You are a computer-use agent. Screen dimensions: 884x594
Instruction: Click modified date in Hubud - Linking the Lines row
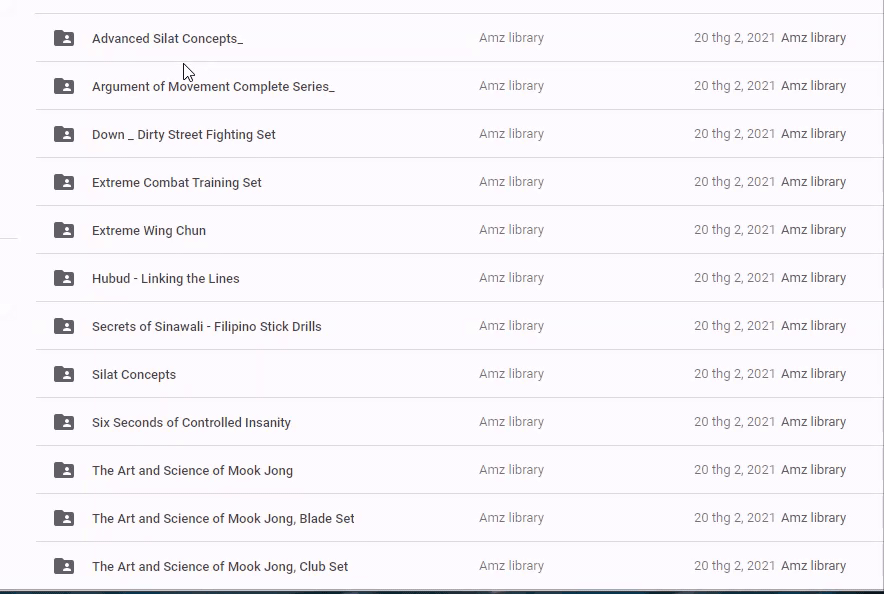(x=734, y=278)
